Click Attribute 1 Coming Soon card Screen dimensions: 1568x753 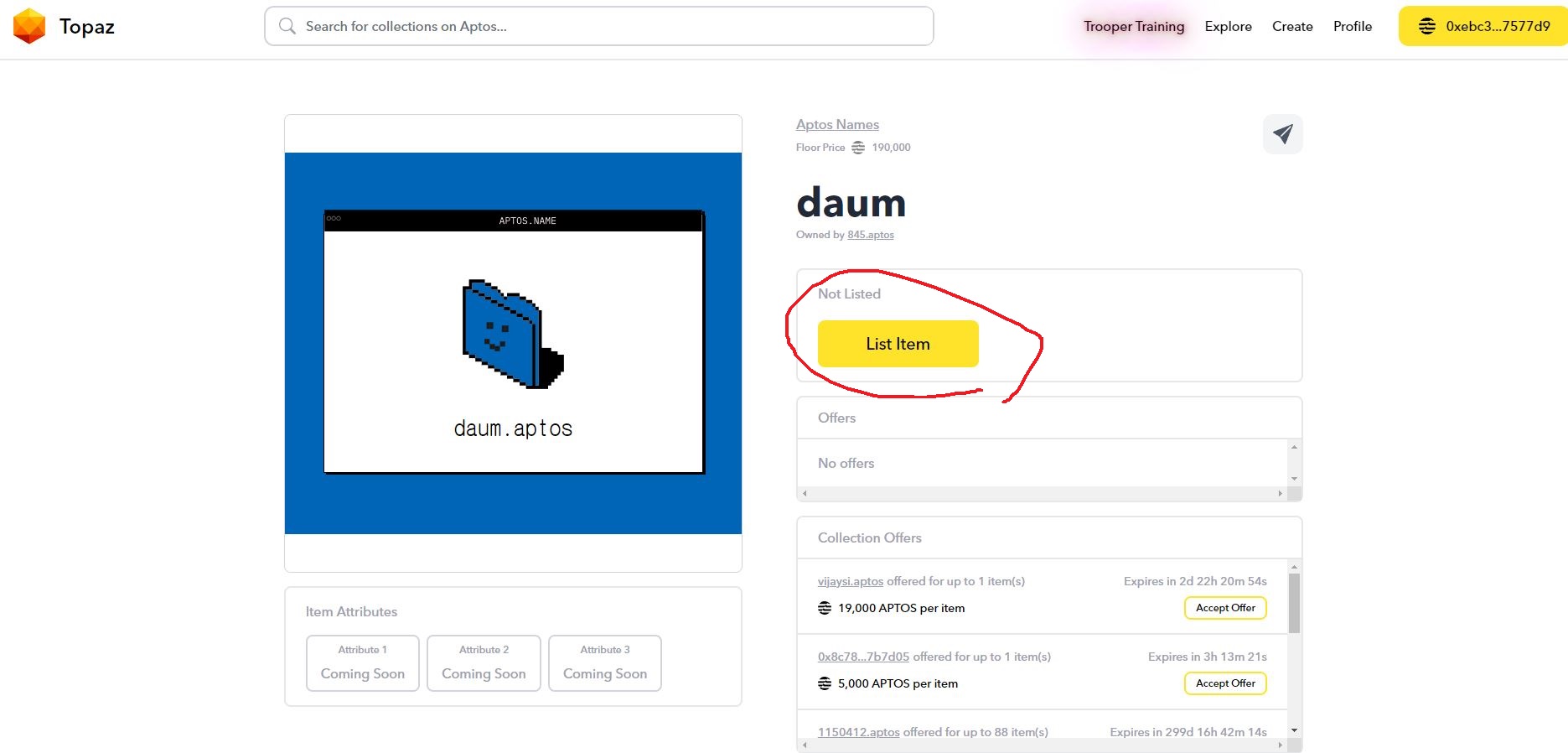click(x=363, y=663)
